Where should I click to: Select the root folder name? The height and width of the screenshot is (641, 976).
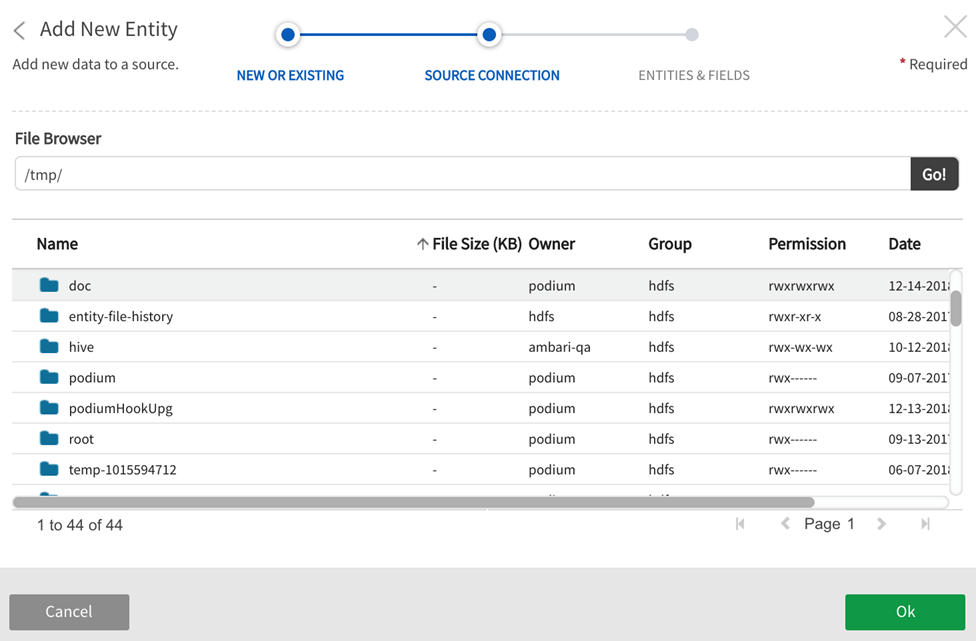click(81, 439)
